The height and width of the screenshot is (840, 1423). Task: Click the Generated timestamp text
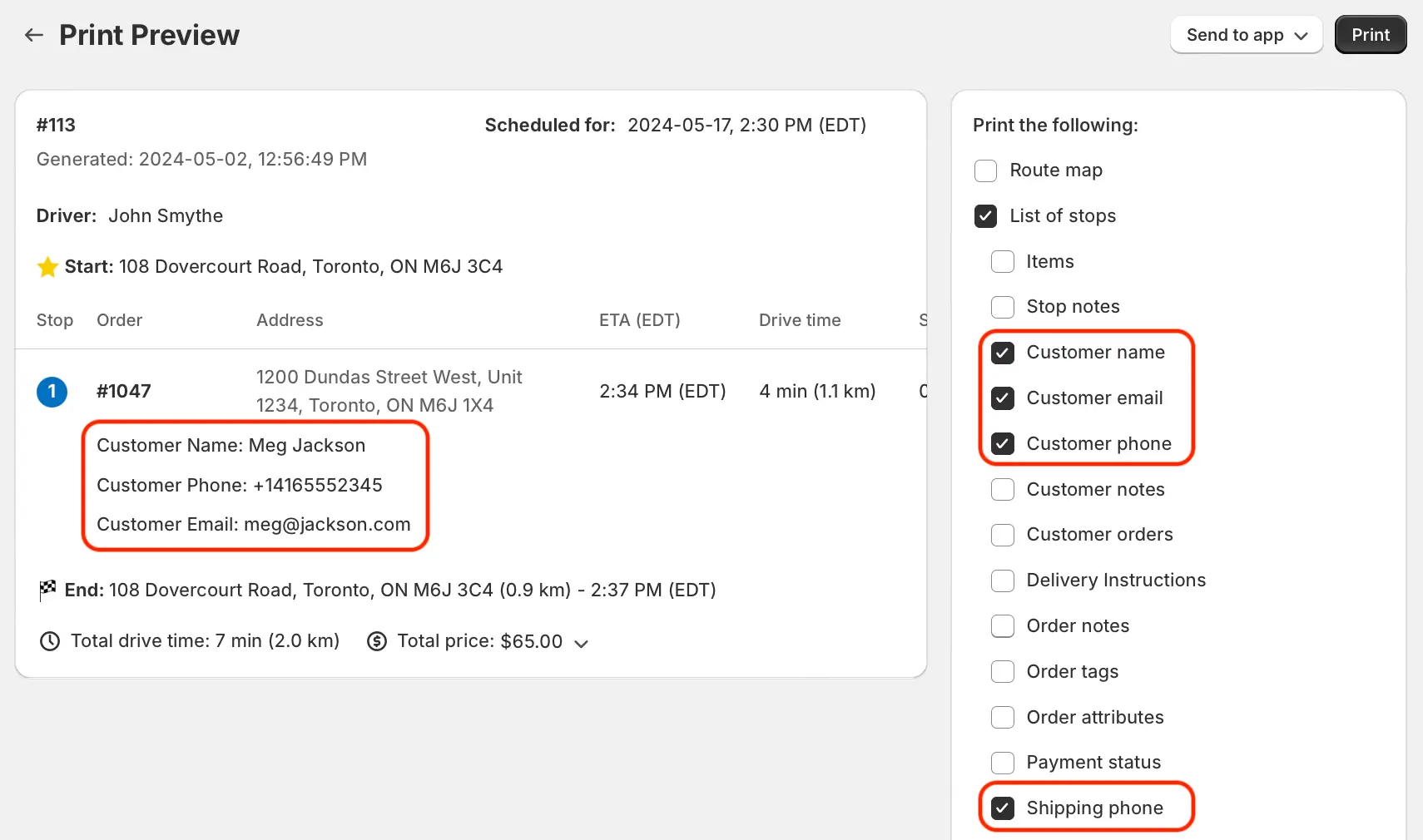[x=201, y=160]
